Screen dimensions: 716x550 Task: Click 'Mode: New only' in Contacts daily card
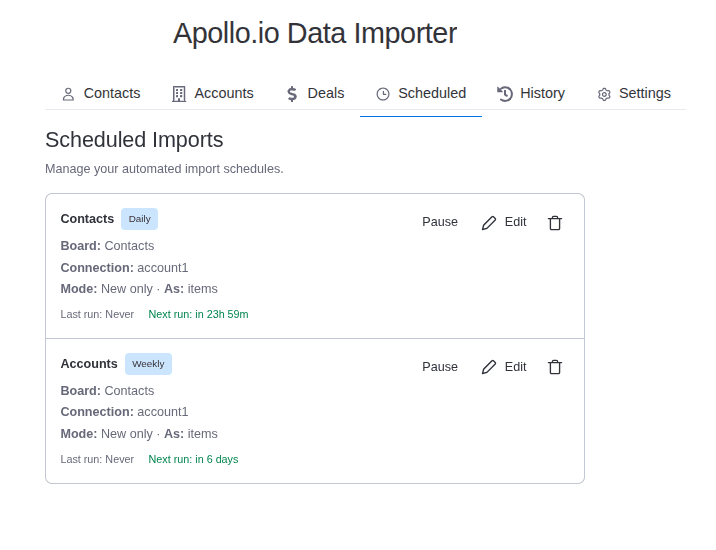tap(107, 289)
